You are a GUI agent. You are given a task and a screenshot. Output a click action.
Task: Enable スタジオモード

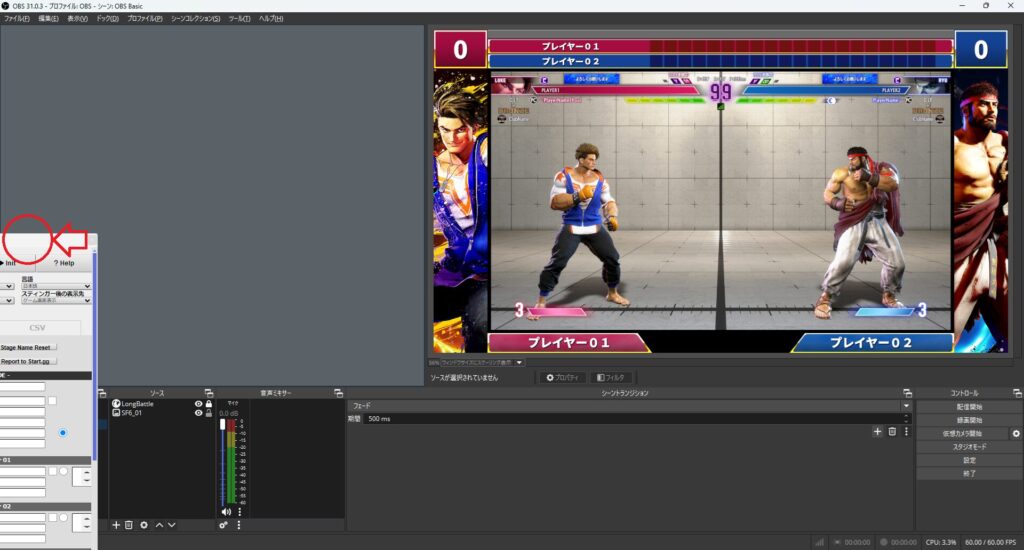tap(969, 447)
